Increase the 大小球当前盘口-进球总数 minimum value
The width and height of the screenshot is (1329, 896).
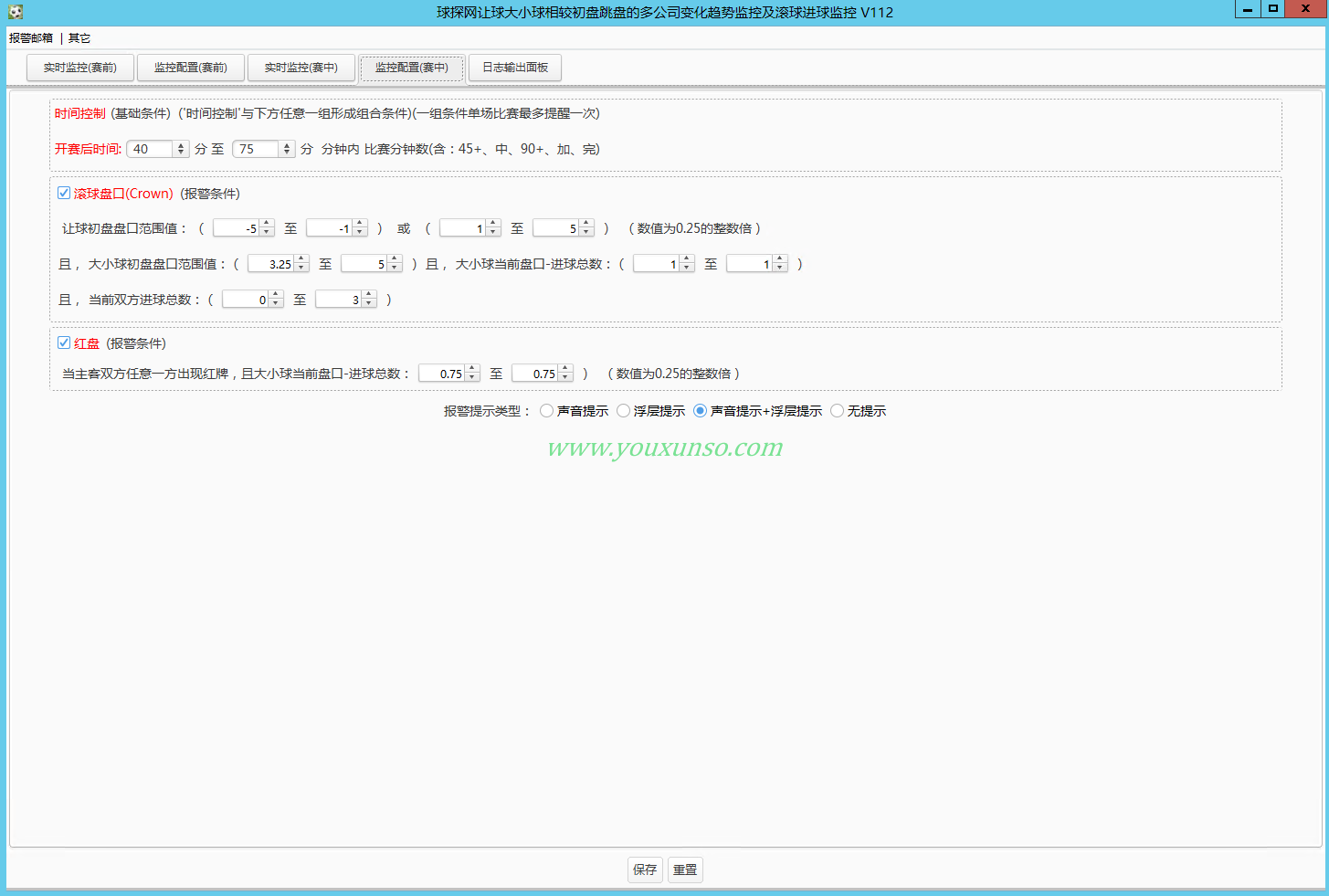click(x=687, y=259)
